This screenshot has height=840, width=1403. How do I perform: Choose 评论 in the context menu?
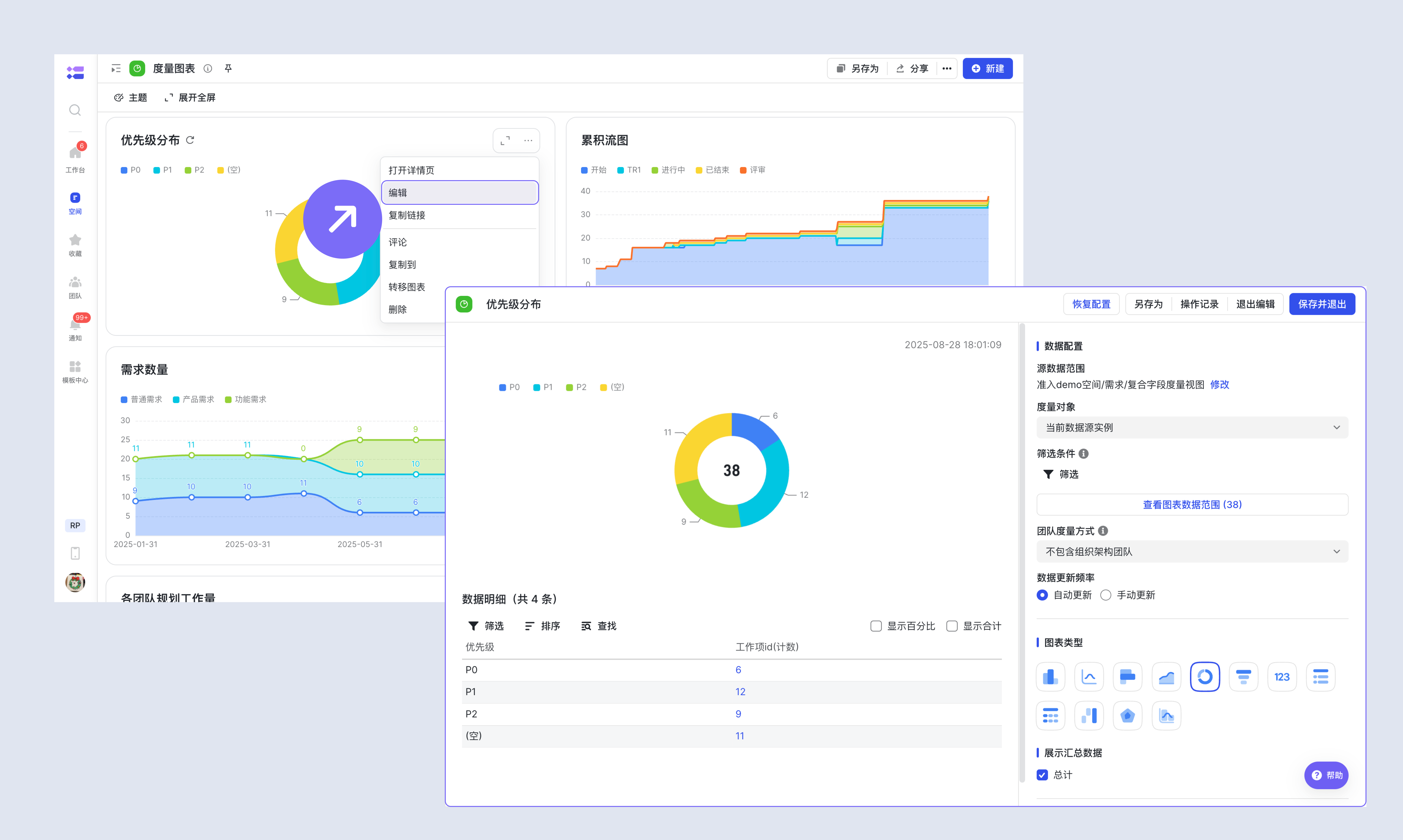point(460,242)
